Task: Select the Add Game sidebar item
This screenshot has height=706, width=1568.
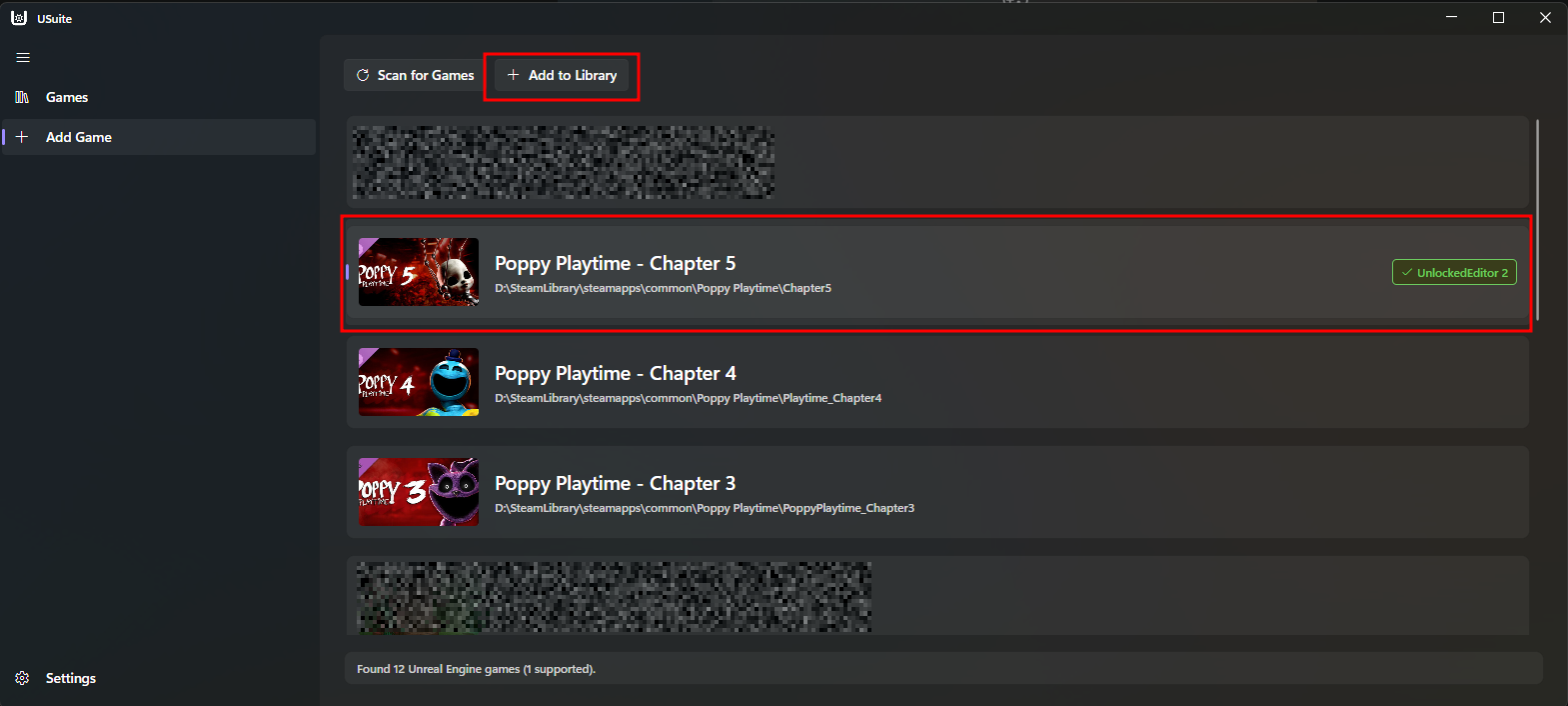Action: (x=78, y=137)
